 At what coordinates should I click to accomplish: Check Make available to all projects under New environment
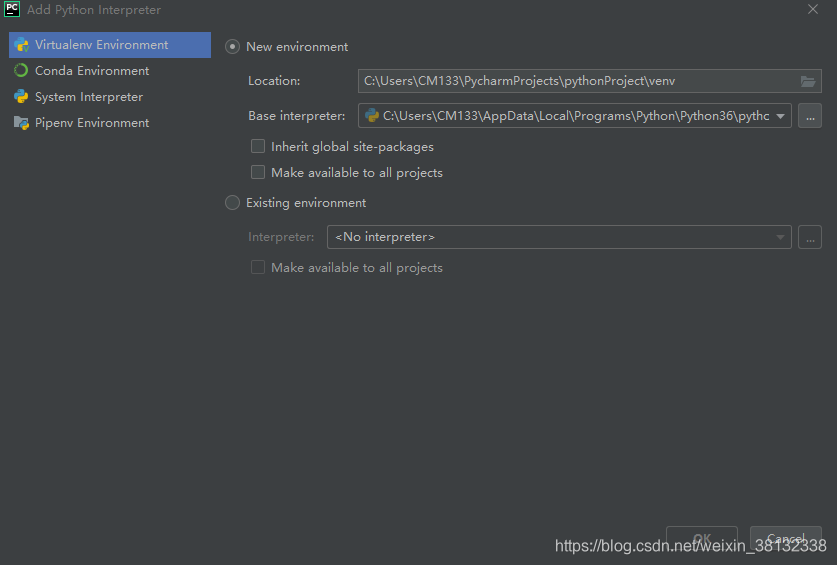coord(258,172)
